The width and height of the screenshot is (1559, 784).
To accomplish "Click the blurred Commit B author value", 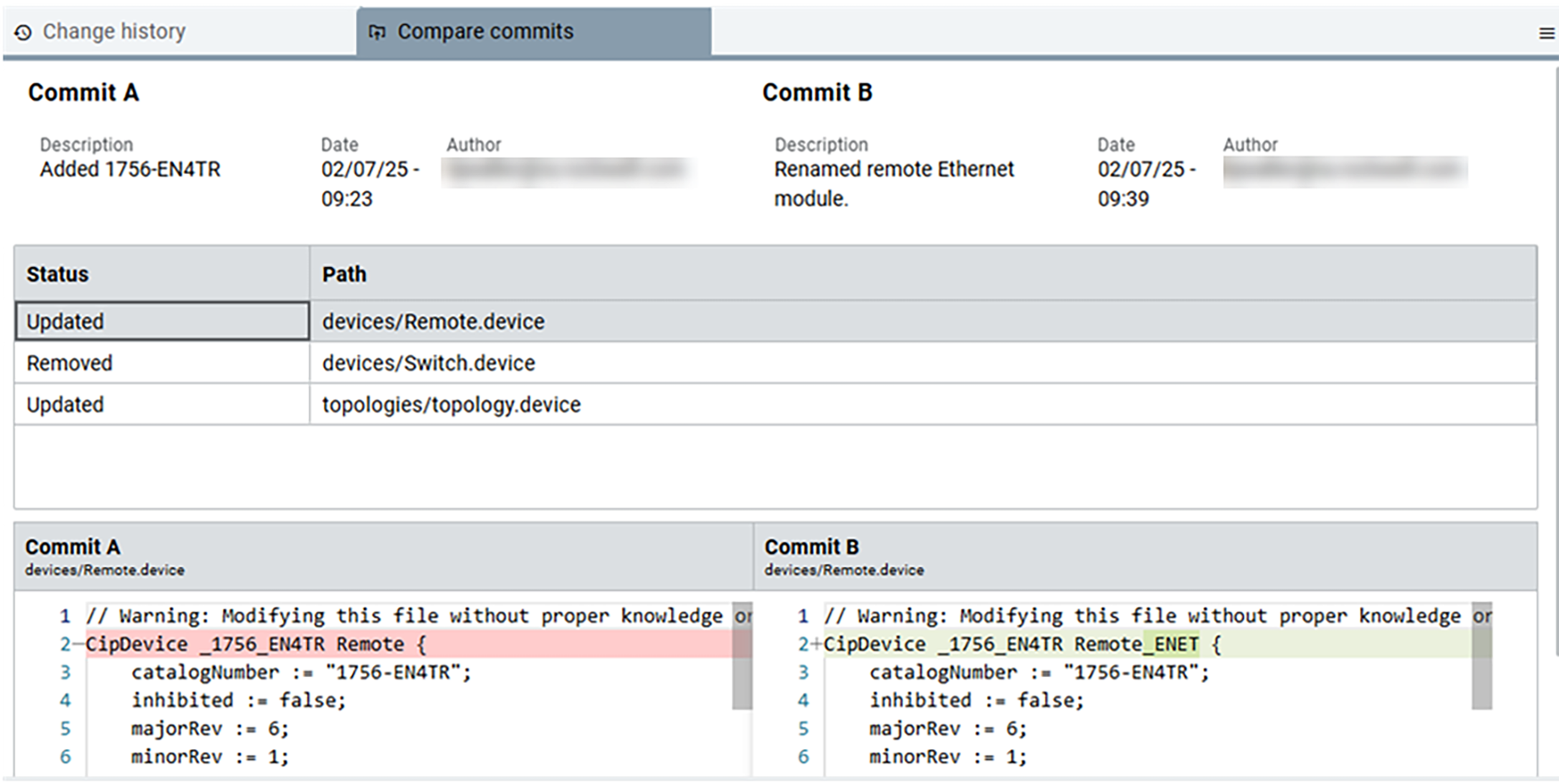I will tap(1345, 171).
